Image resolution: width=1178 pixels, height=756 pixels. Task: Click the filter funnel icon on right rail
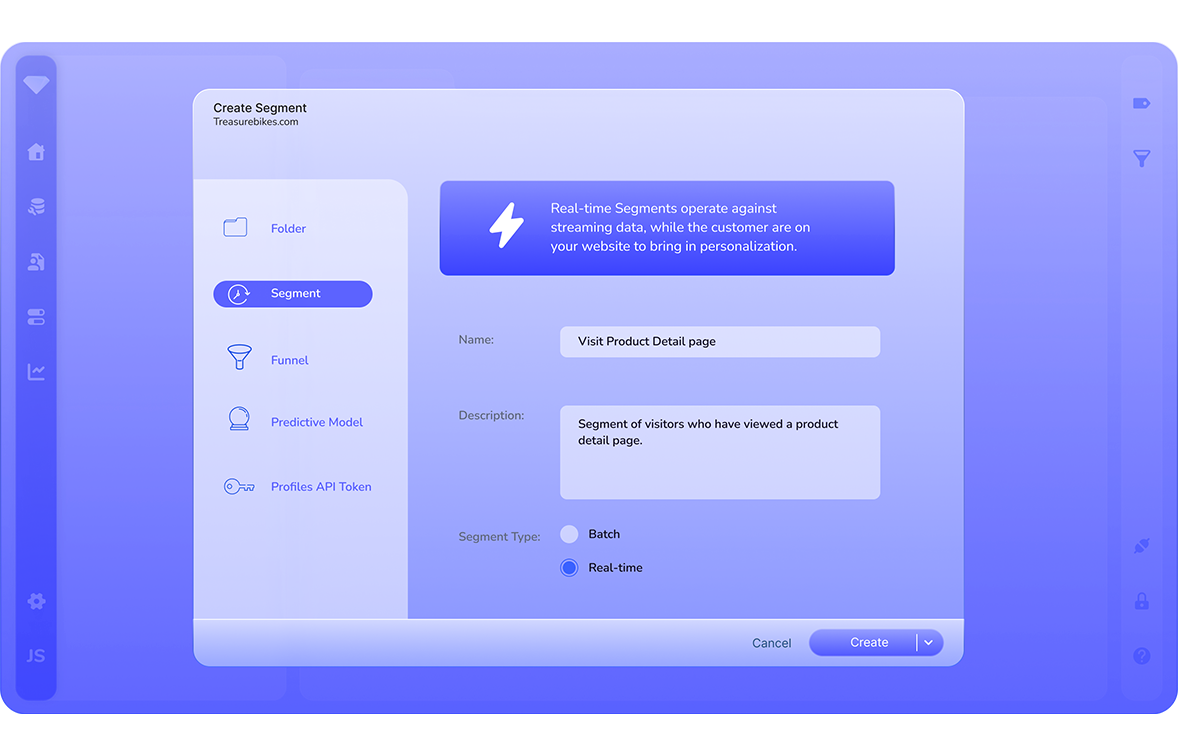point(1141,158)
